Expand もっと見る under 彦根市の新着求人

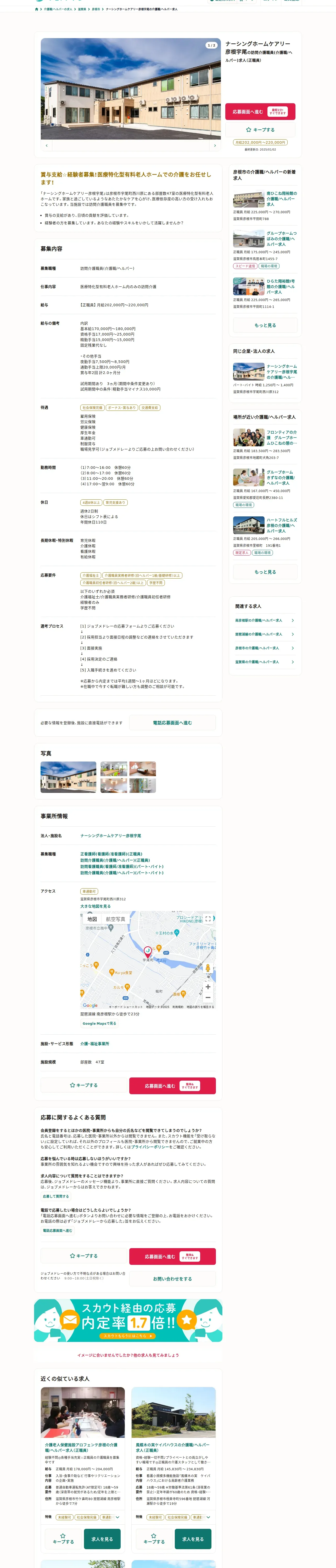tap(265, 325)
